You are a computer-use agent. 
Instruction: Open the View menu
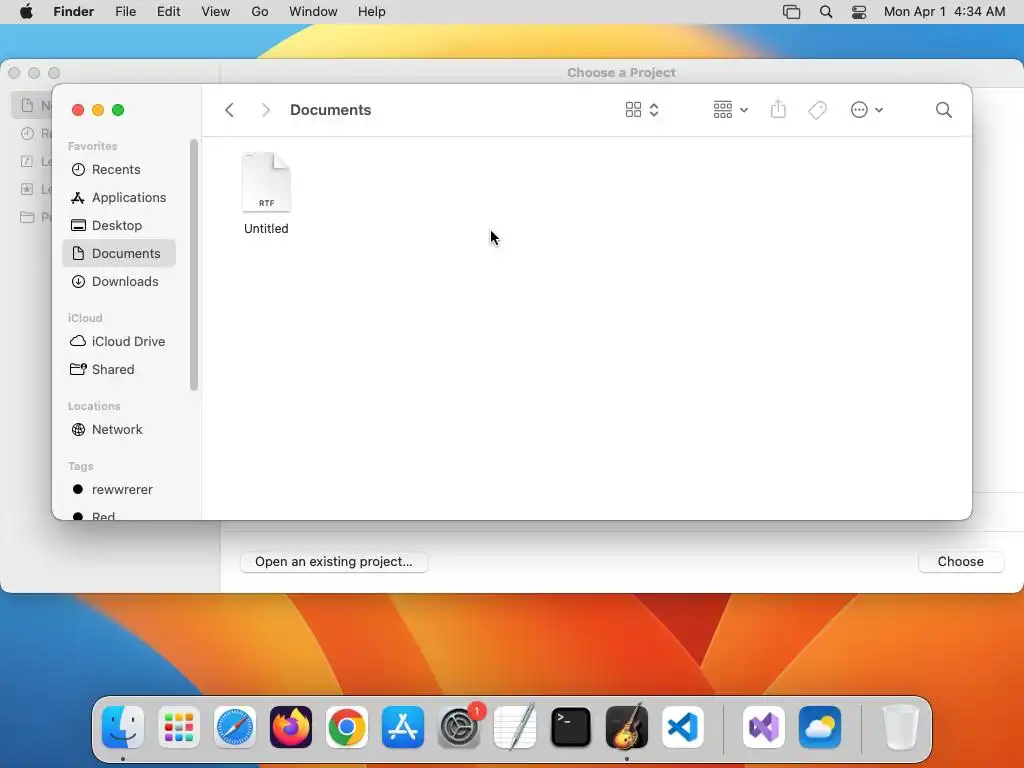tap(216, 12)
